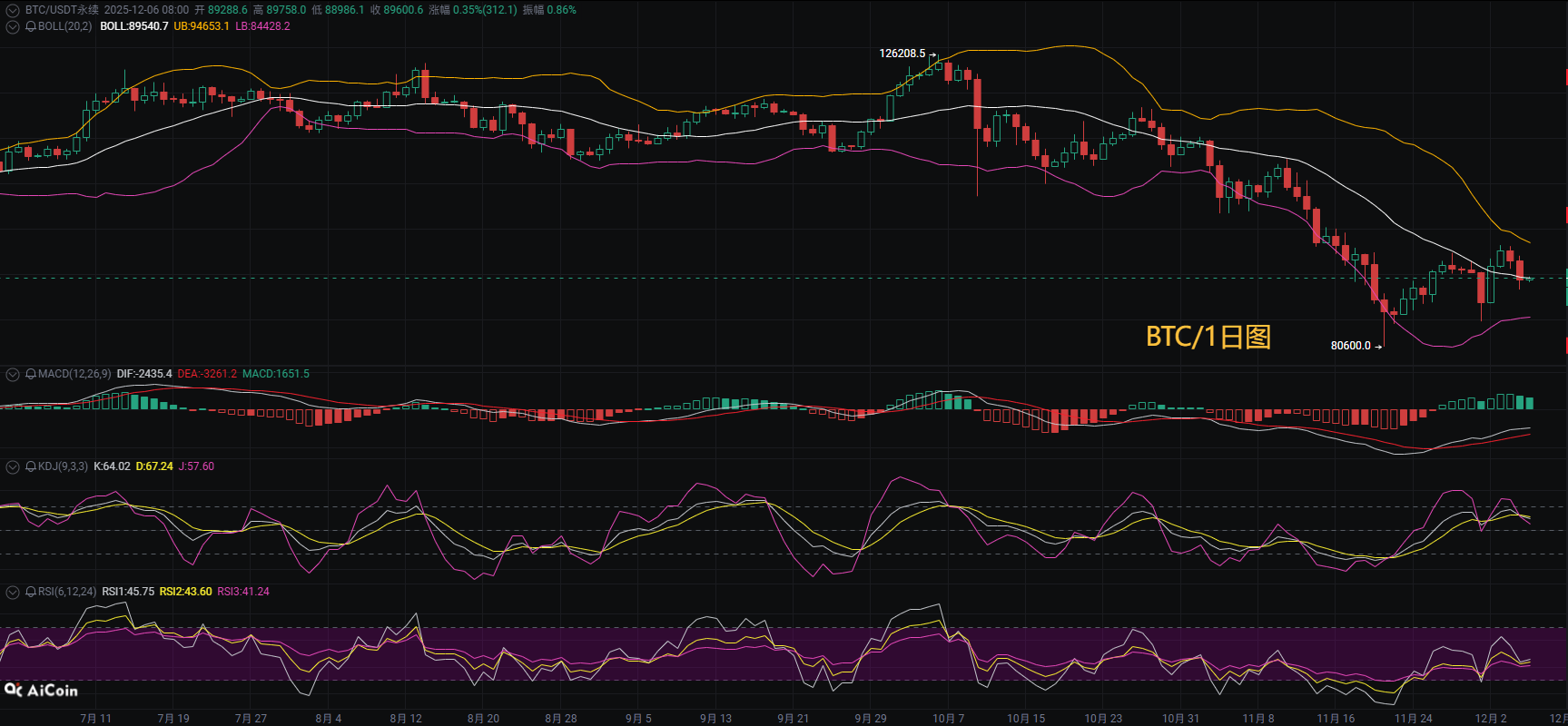Collapse the MACD panel with its chevron
Screen dimensions: 1568x726
click(13, 374)
